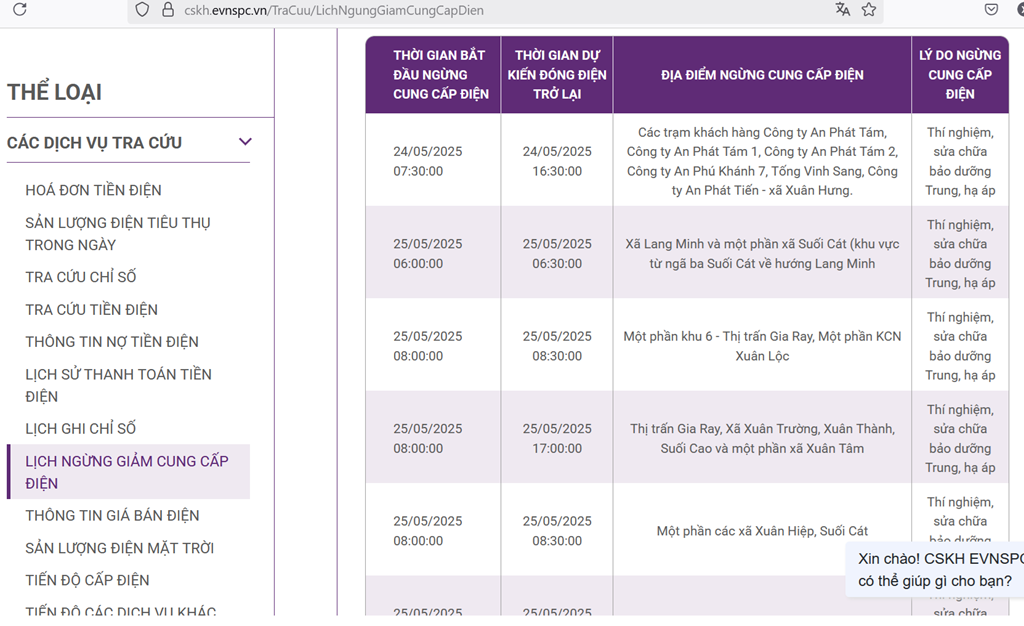This screenshot has height=626, width=1024.
Task: Click LÝ DO NGỪNG CUNG CẤP ĐIỆN header
Action: coord(960,74)
